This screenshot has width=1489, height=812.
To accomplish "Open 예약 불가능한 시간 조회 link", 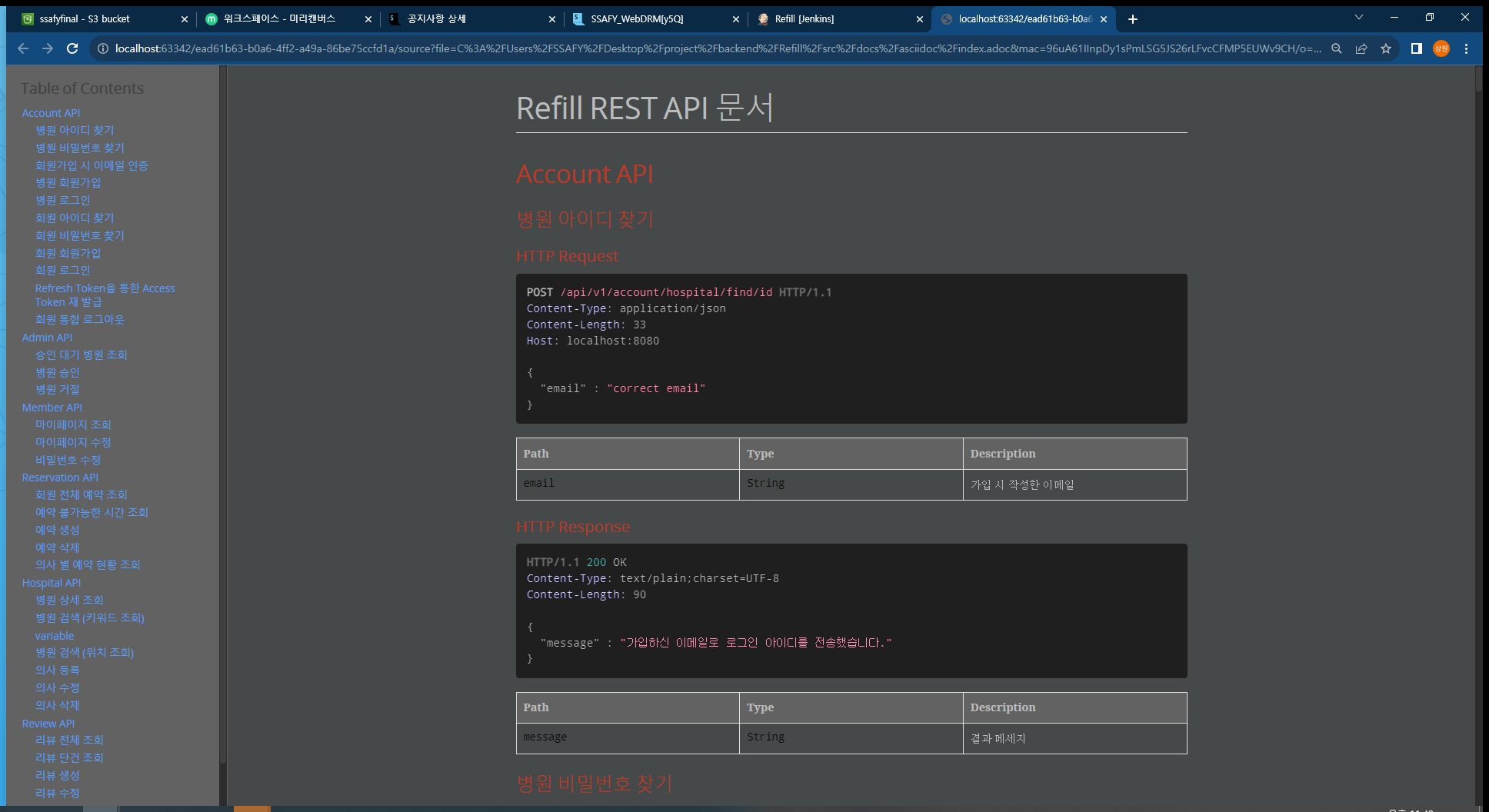I will 92,512.
